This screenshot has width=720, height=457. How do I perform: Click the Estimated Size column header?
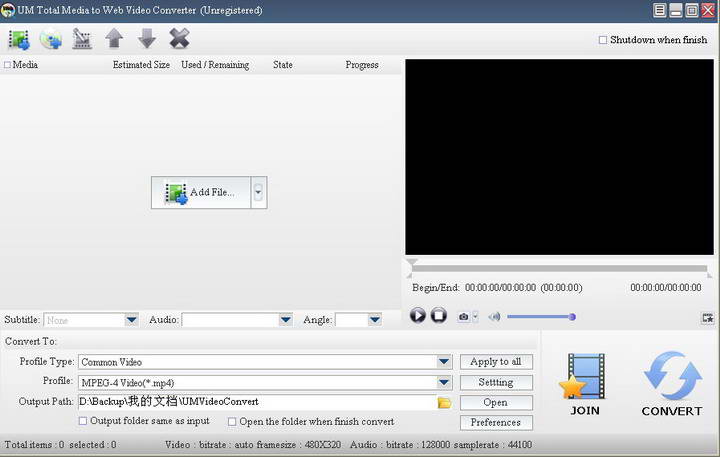[141, 65]
